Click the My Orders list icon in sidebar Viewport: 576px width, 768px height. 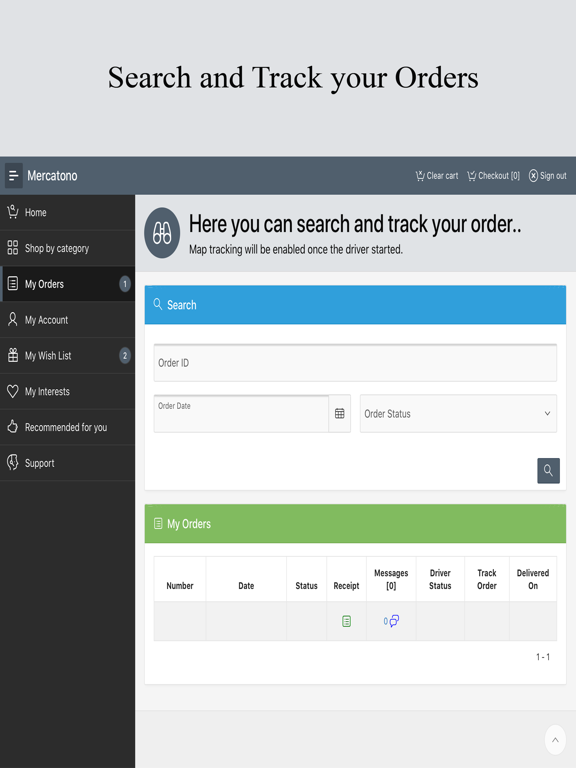pyautogui.click(x=13, y=284)
